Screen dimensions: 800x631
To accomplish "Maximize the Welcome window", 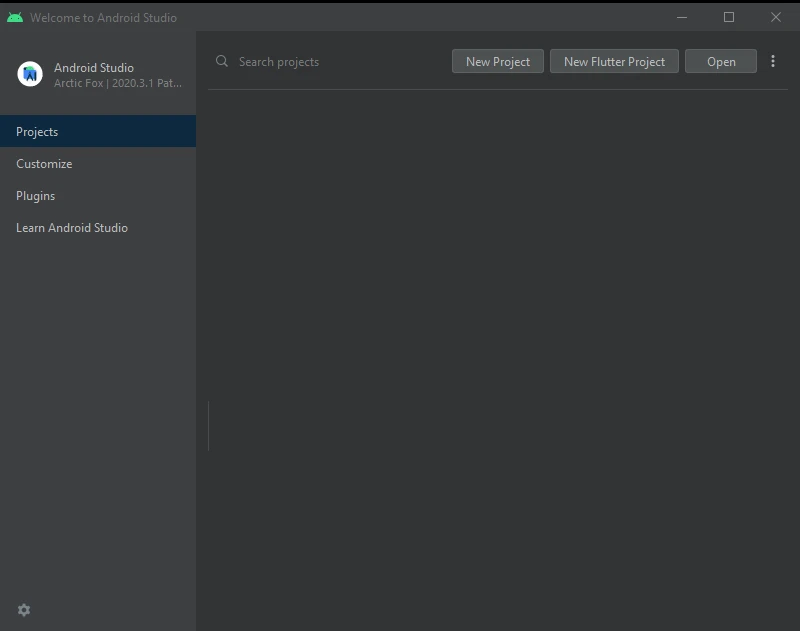I will coord(728,17).
